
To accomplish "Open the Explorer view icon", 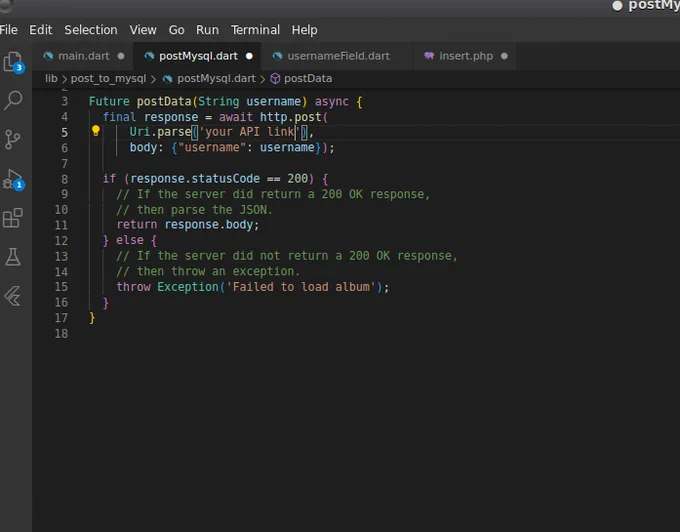I will click(13, 62).
